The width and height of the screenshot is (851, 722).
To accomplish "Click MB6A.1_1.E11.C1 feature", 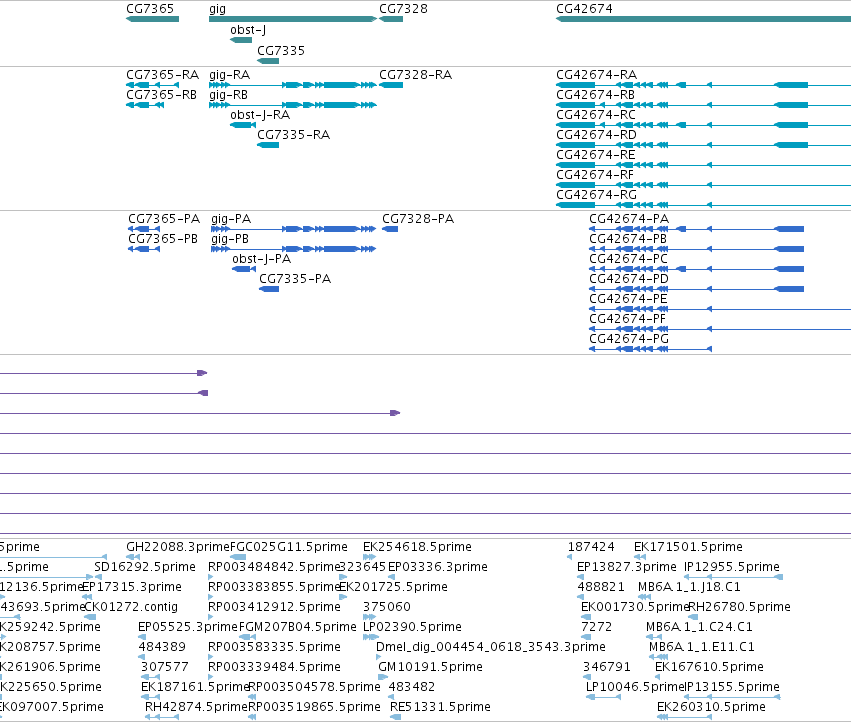I will coord(658,657).
